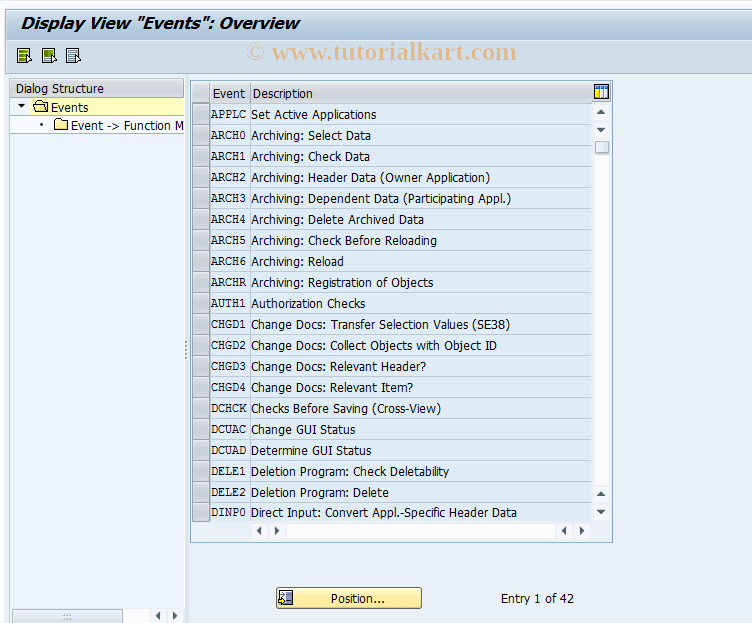Click the vertical scrollbar thumb

pos(601,147)
